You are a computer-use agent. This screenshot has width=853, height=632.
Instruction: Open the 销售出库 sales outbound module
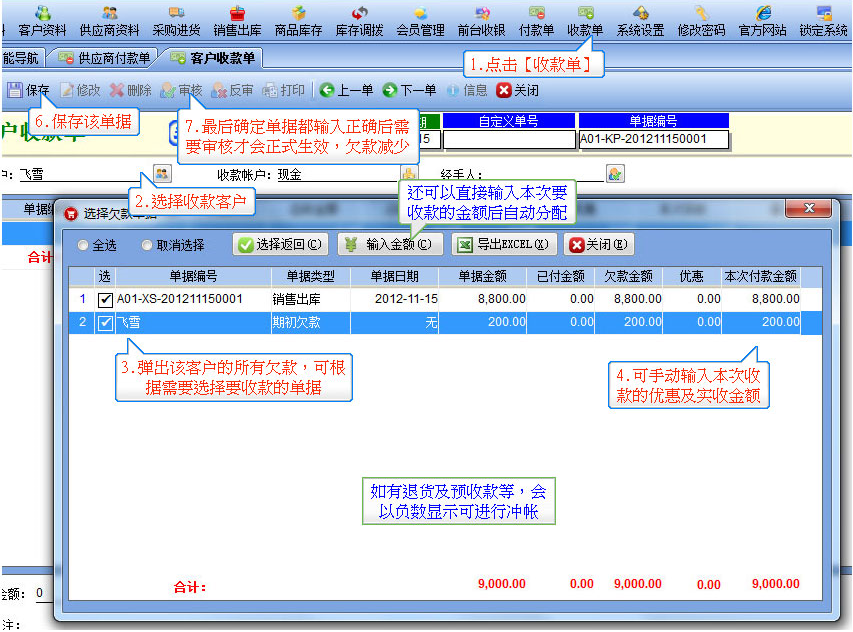[237, 21]
